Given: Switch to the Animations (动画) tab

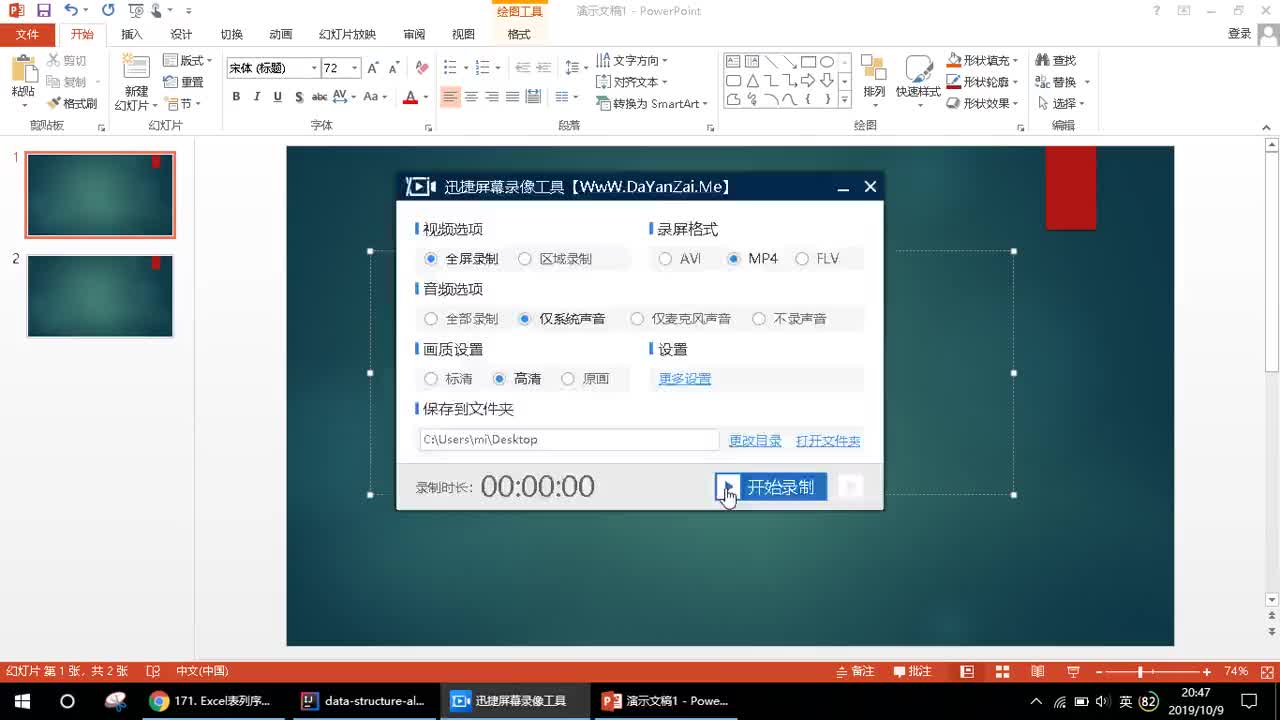Looking at the screenshot, I should (281, 34).
